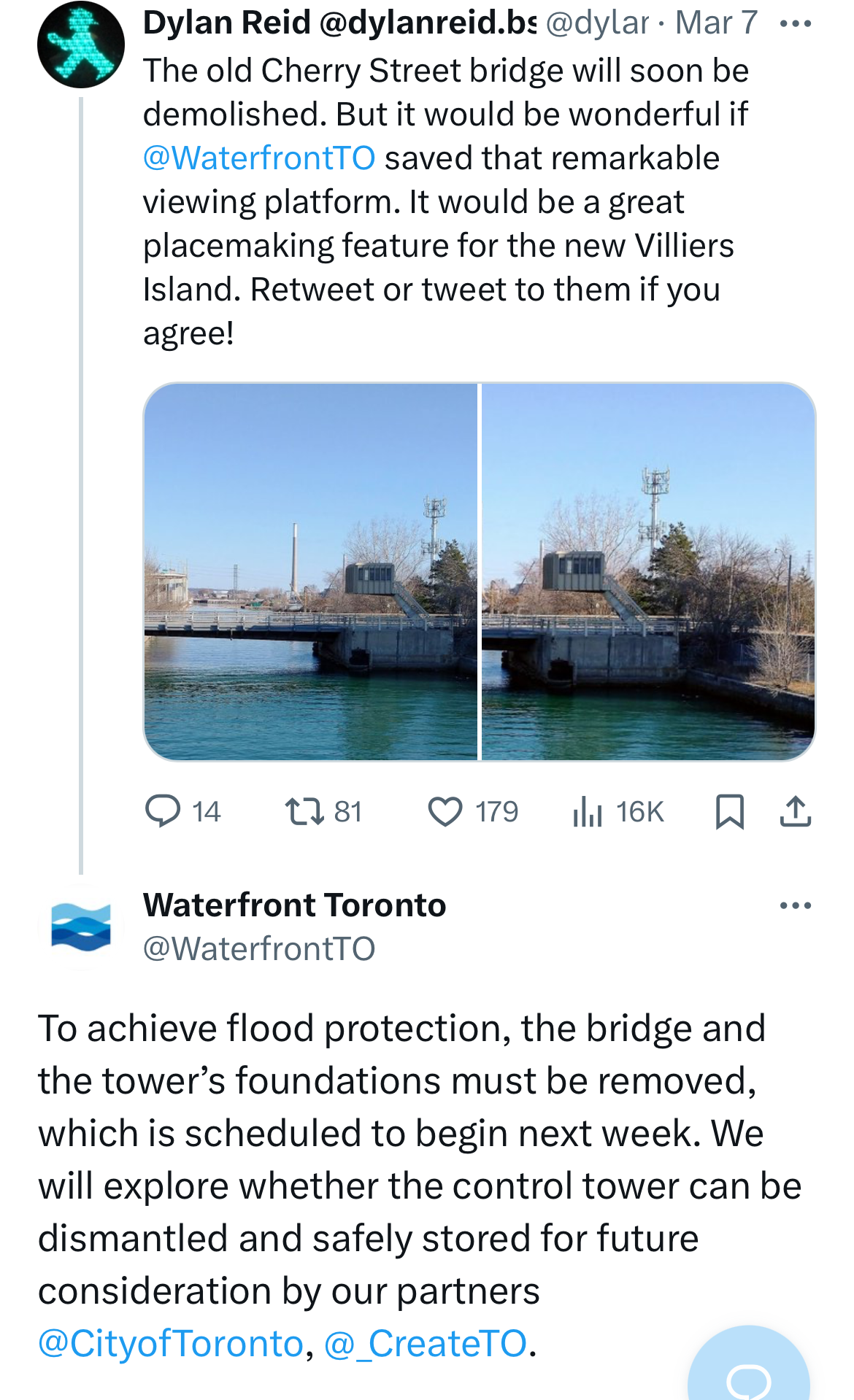Open more options on Waterfront Toronto reply
Image resolution: width=854 pixels, height=1400 pixels.
tap(795, 906)
